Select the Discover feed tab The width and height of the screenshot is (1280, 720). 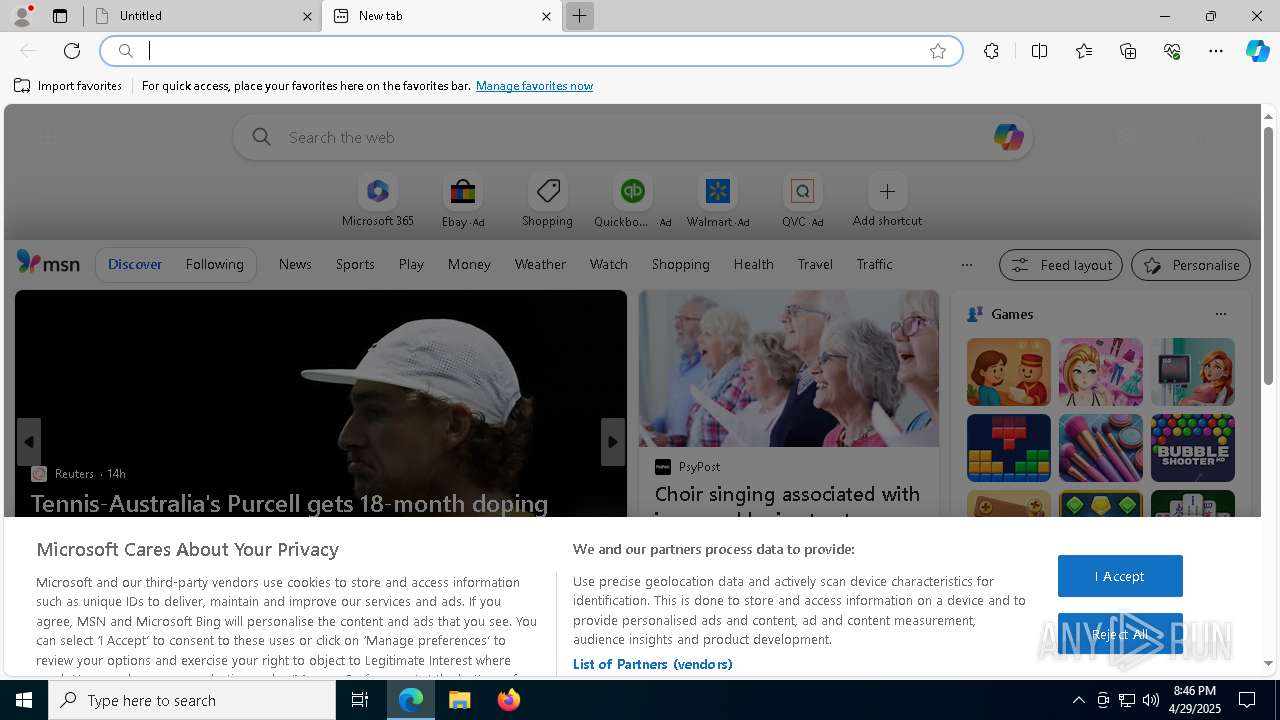tap(135, 264)
